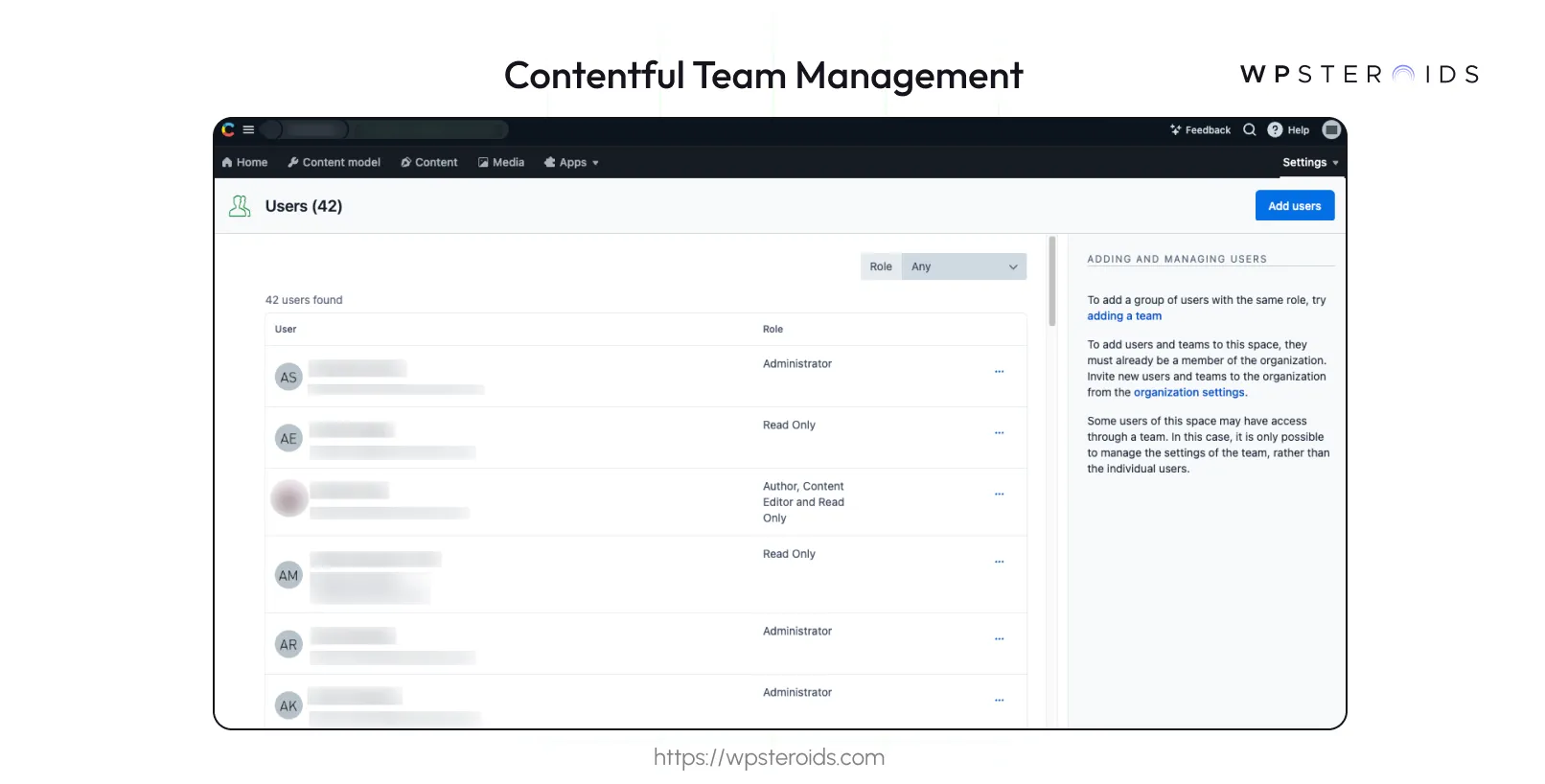Click the Help label in top bar

[x=1299, y=130]
